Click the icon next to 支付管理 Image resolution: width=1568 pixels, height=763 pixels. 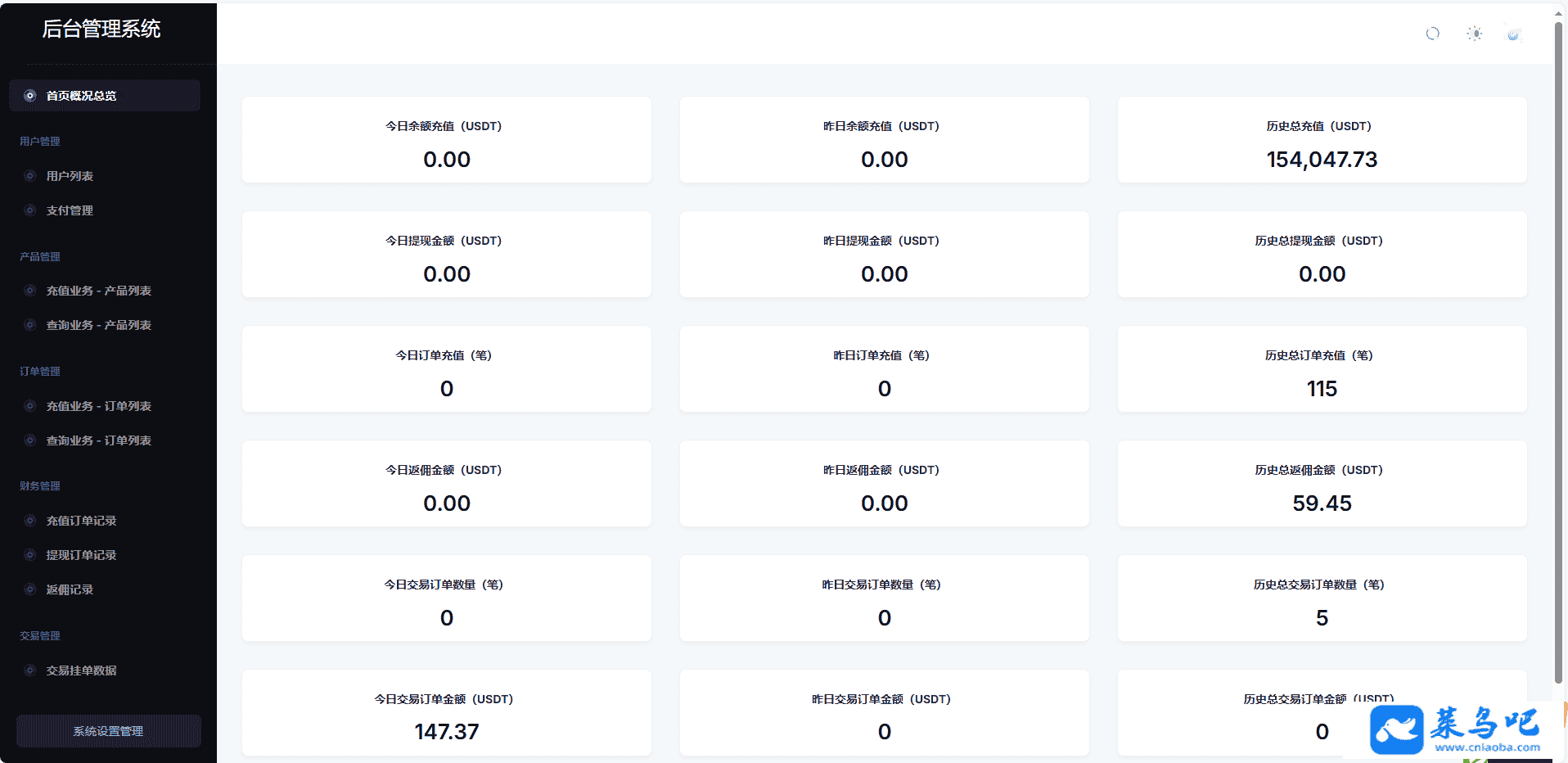(30, 210)
